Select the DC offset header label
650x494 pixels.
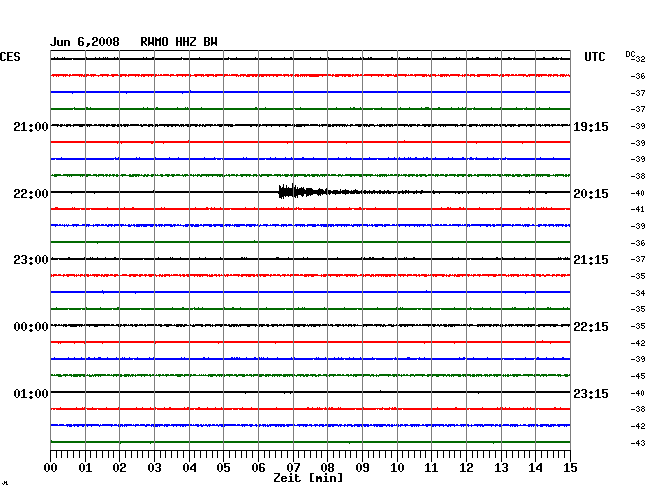pyautogui.click(x=630, y=54)
